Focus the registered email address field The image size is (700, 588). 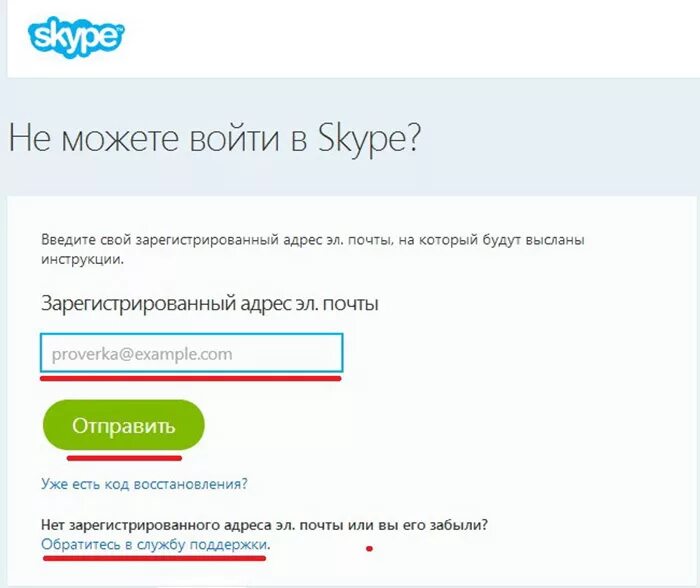coord(192,353)
